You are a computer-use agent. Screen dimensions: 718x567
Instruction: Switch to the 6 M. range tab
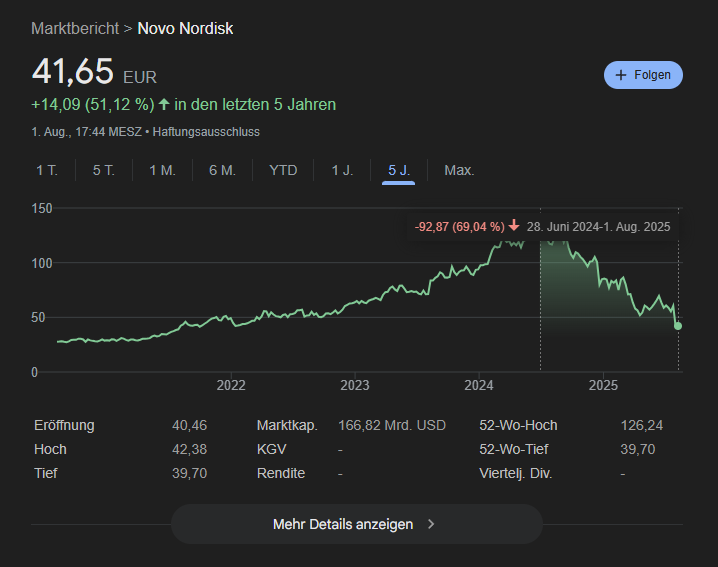pos(223,170)
